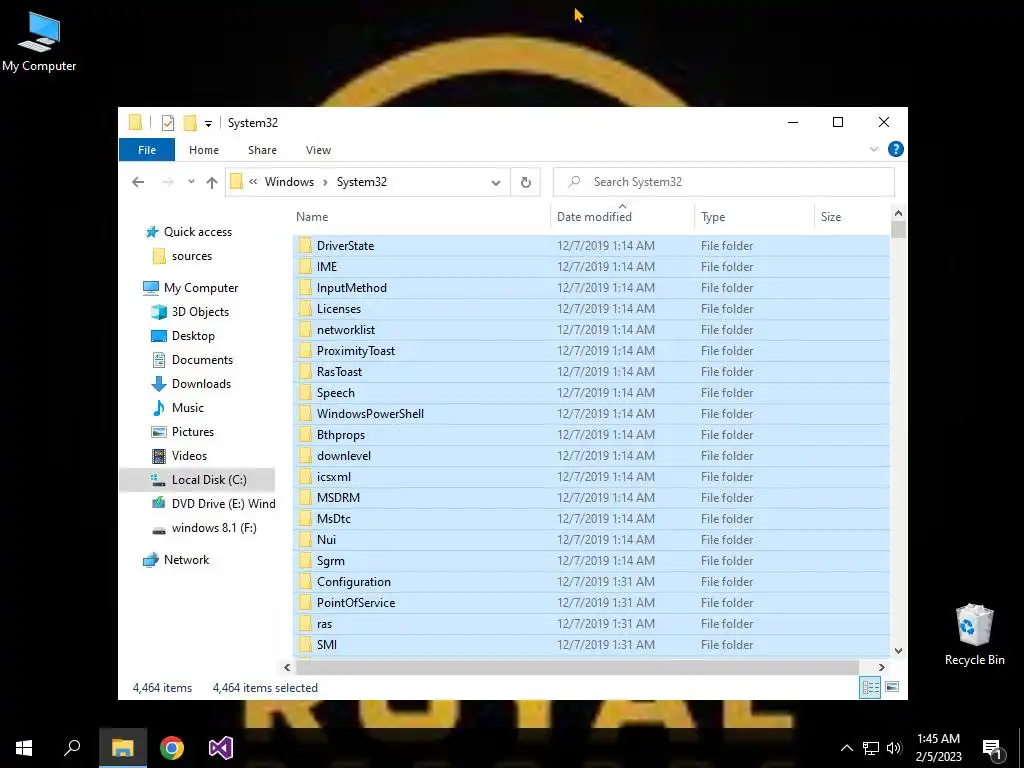Click the Properties icon in quick access toolbar
Viewport: 1024px width, 768px height.
pos(168,123)
